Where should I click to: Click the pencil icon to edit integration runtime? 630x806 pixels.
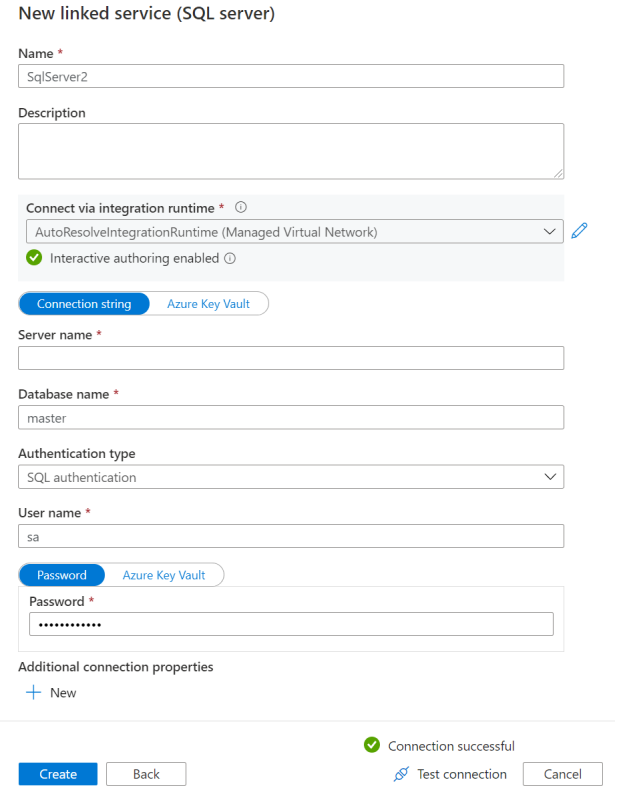pyautogui.click(x=579, y=231)
